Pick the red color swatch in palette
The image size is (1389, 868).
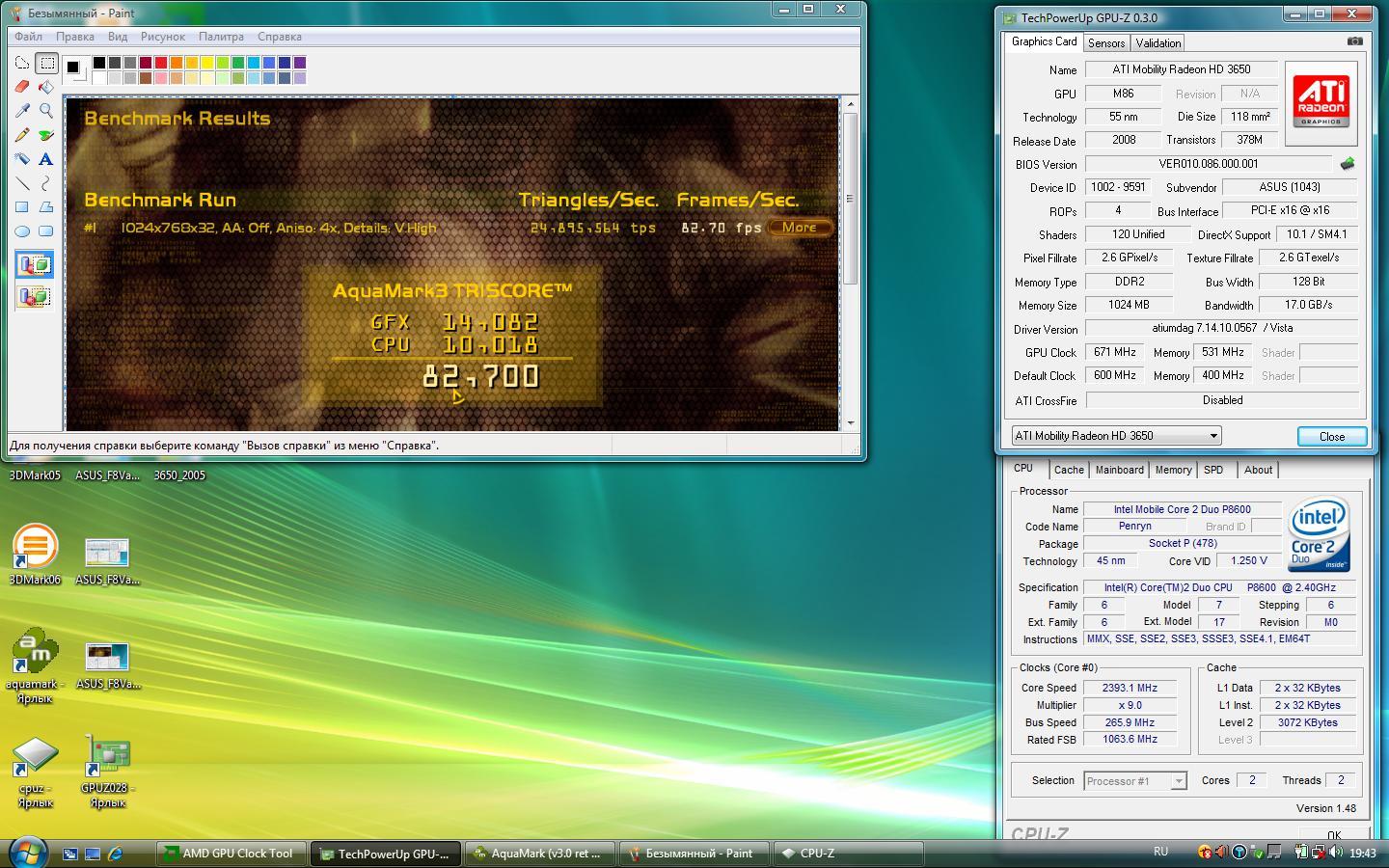tap(160, 63)
